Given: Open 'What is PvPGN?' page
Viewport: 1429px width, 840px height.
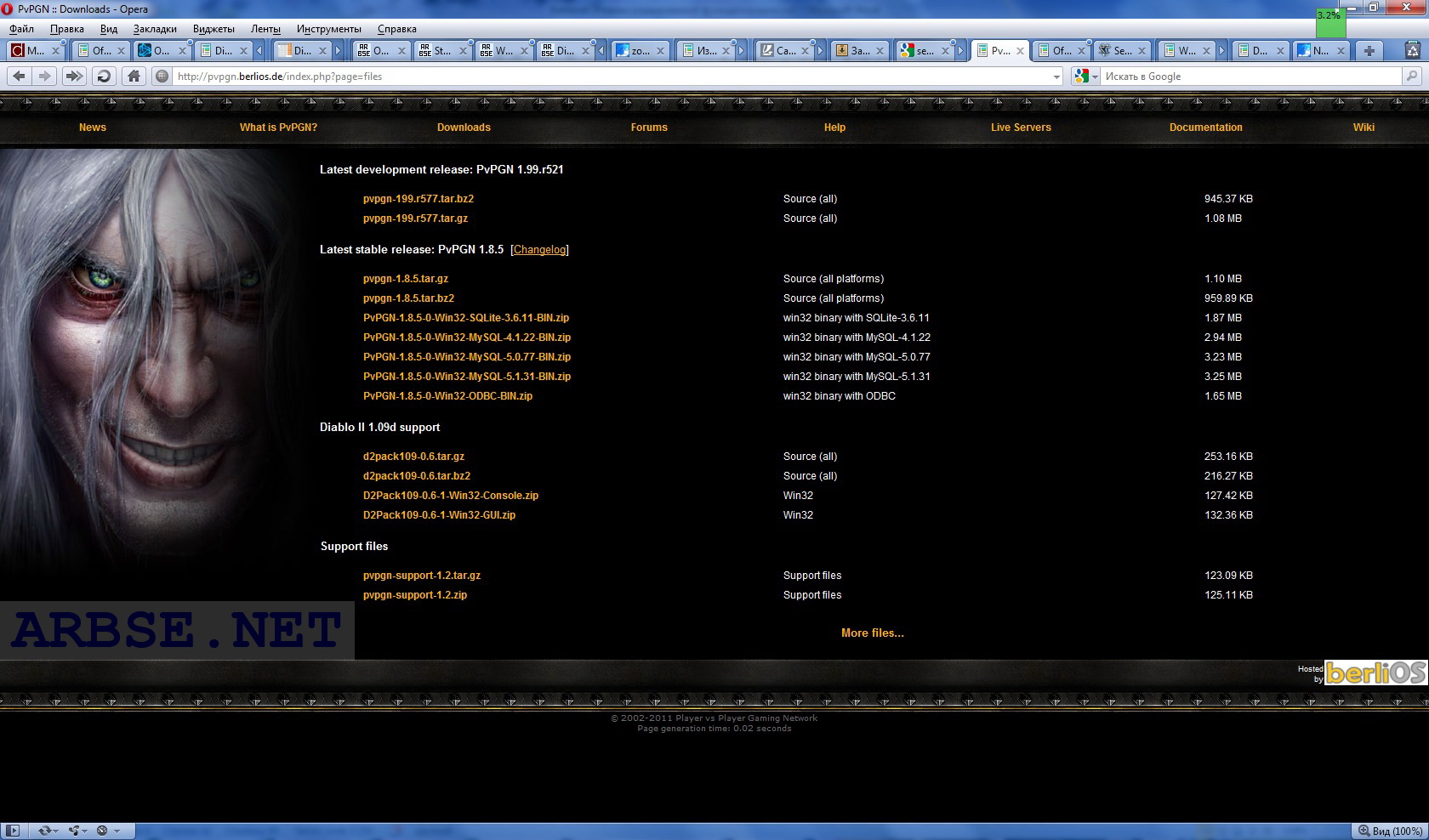Looking at the screenshot, I should click(x=278, y=128).
